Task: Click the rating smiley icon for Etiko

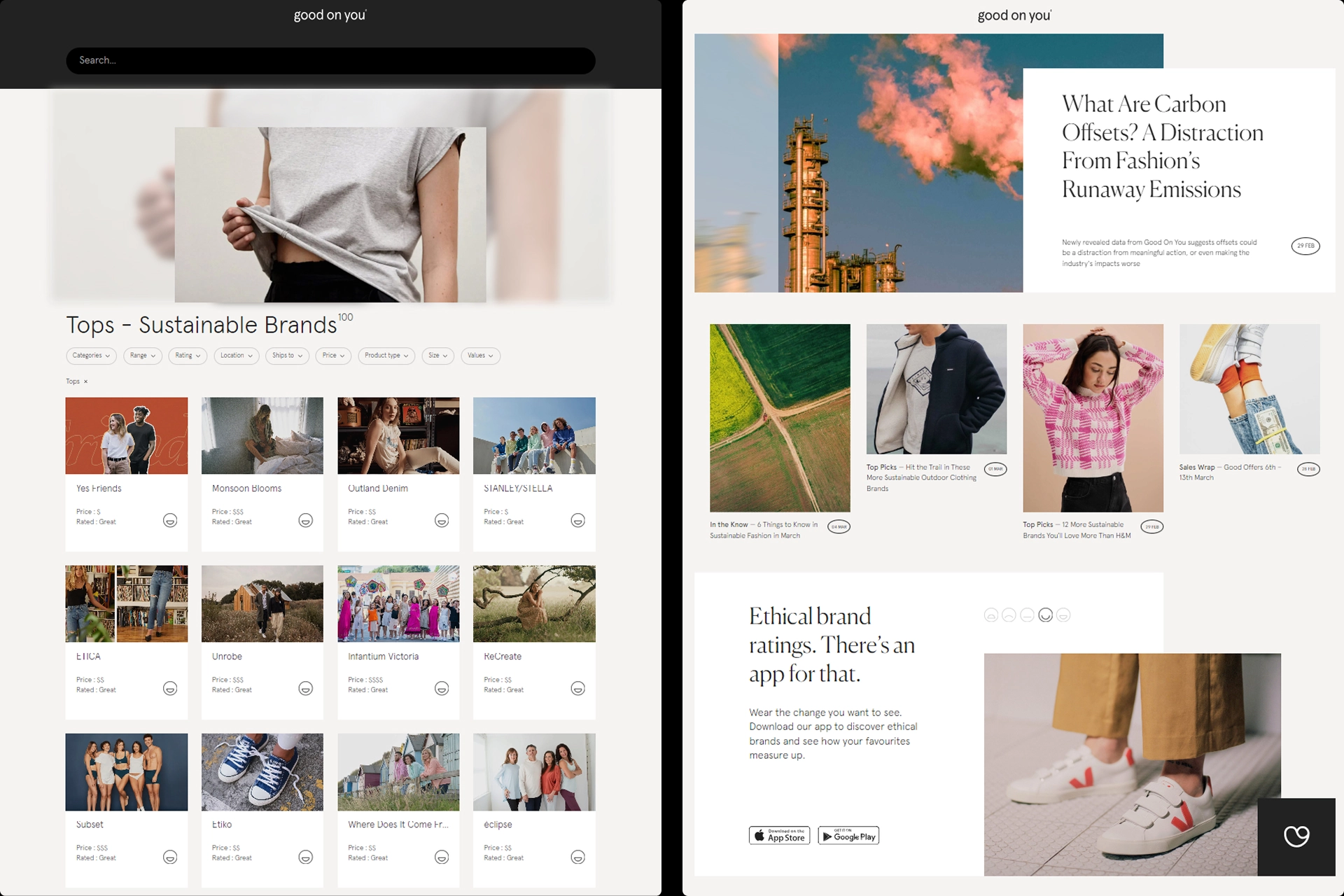Action: (x=306, y=857)
